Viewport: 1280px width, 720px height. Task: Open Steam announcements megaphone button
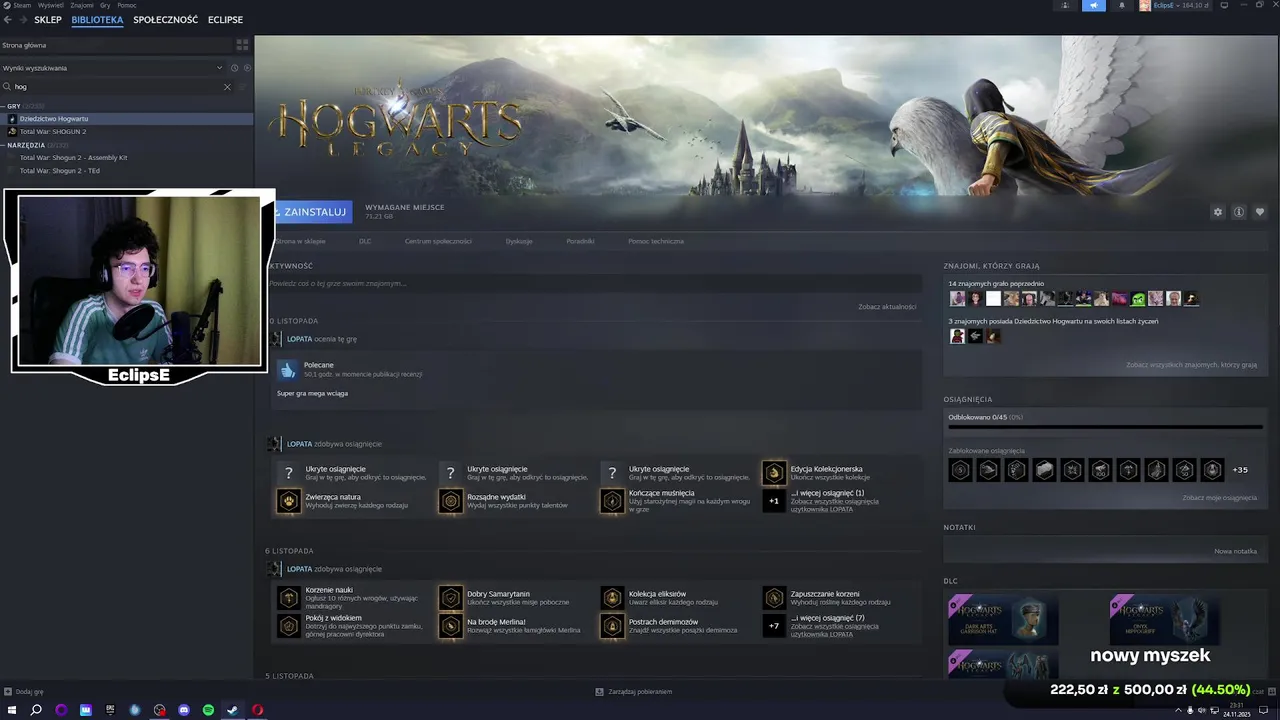1093,5
